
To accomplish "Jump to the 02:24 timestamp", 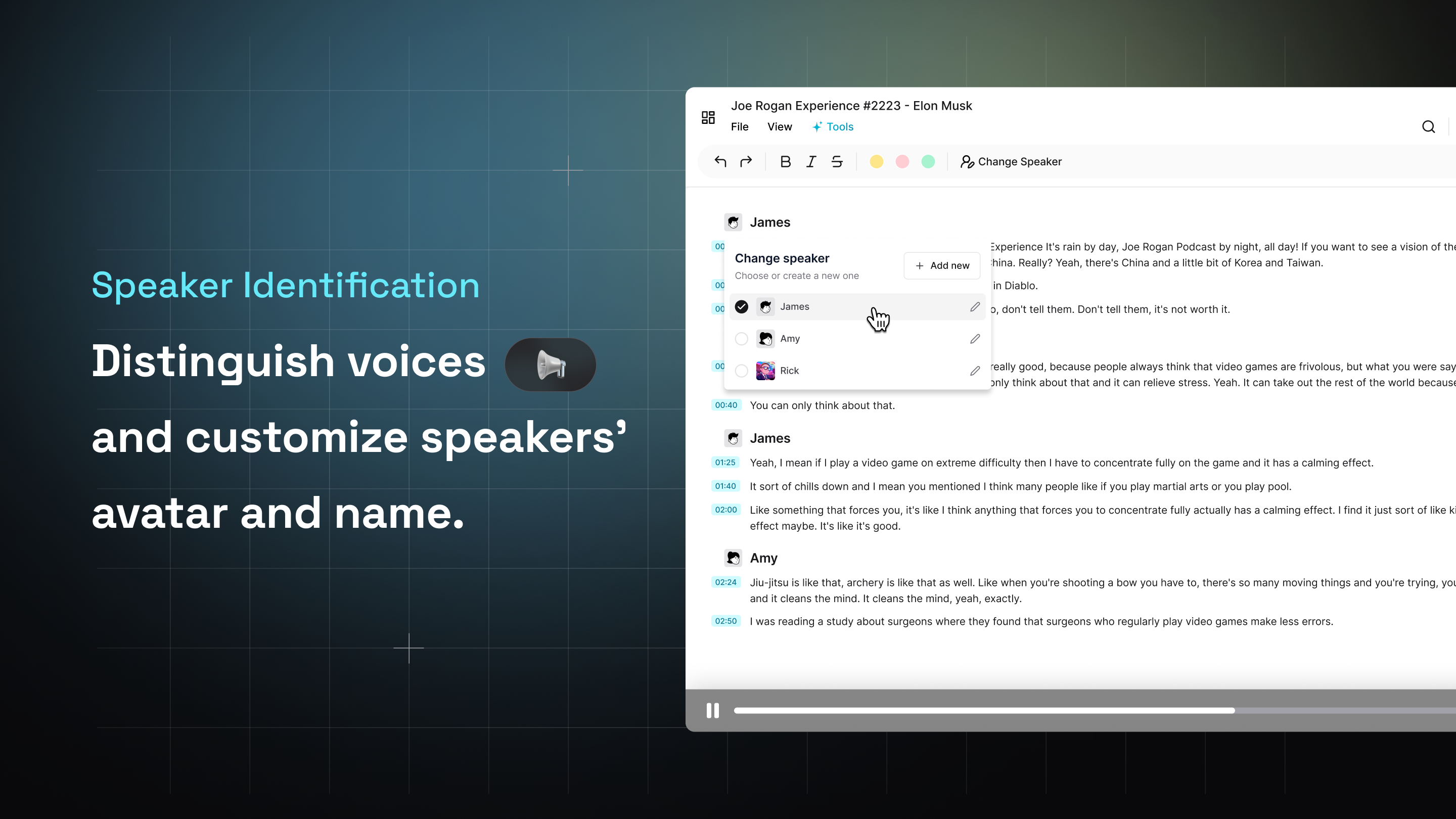I will (x=726, y=582).
